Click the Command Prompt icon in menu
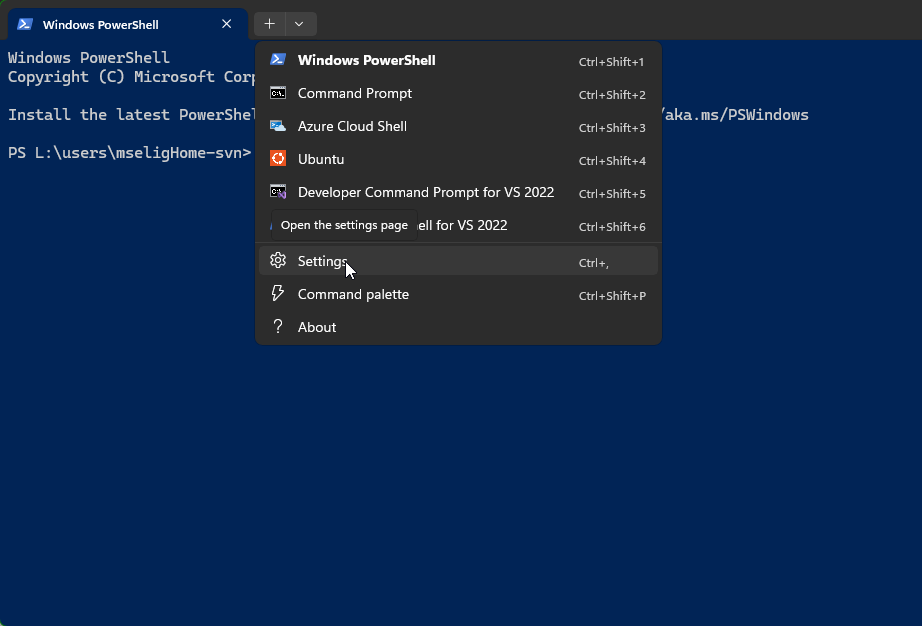The image size is (922, 626). (278, 93)
